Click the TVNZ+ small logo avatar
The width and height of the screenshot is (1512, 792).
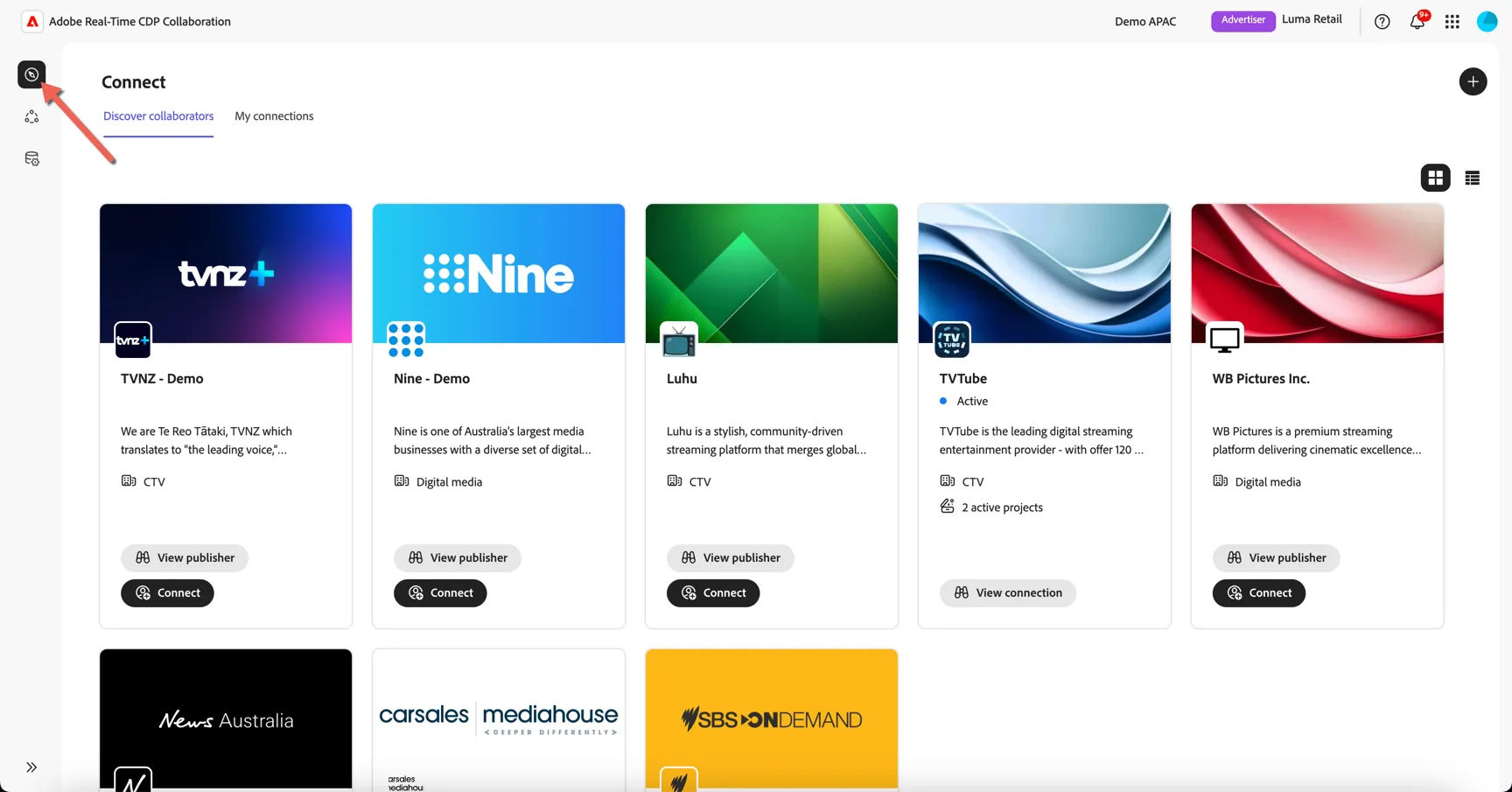pos(133,340)
